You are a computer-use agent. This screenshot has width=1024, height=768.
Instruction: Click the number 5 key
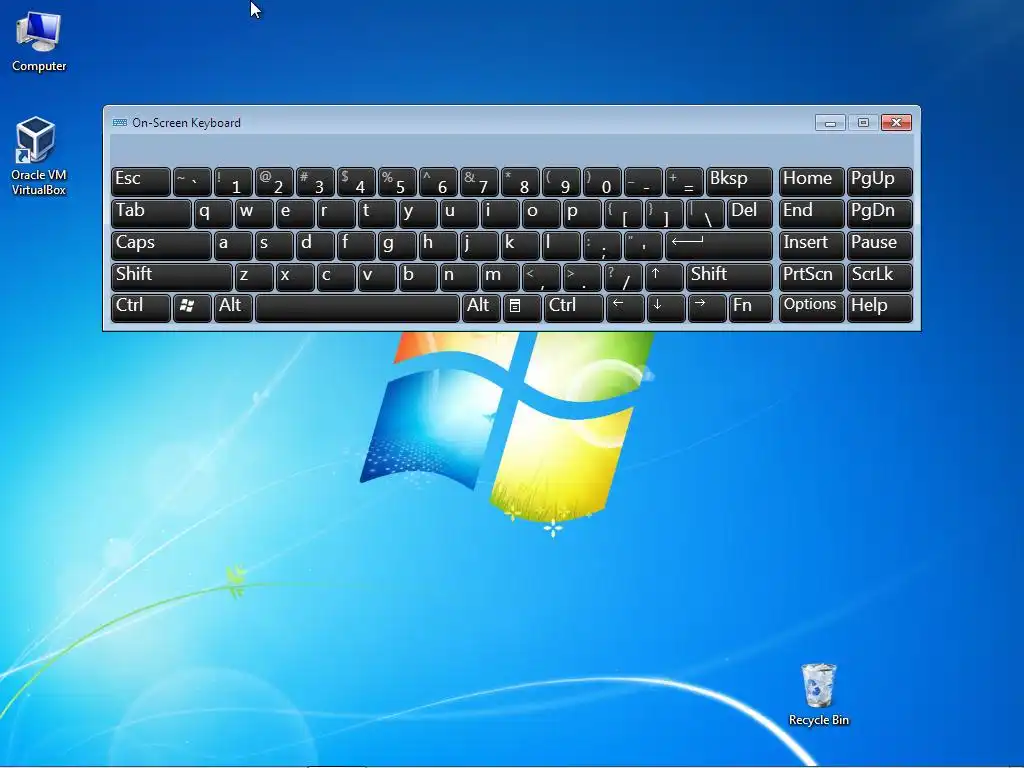(397, 181)
